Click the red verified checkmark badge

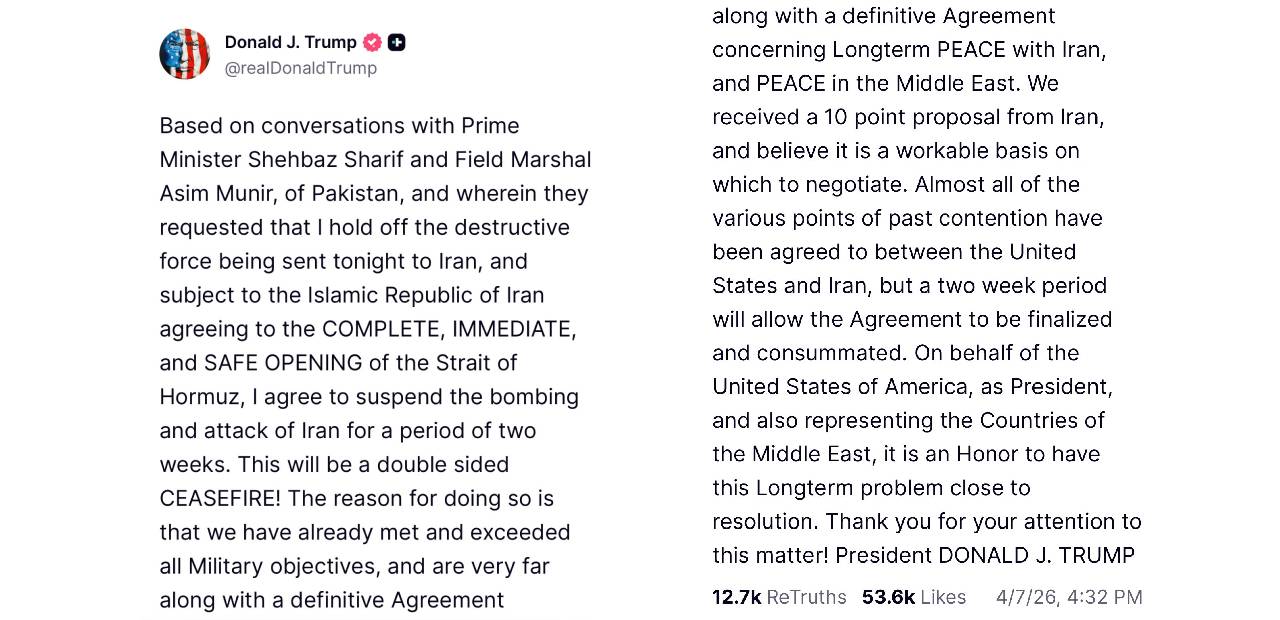[x=372, y=42]
